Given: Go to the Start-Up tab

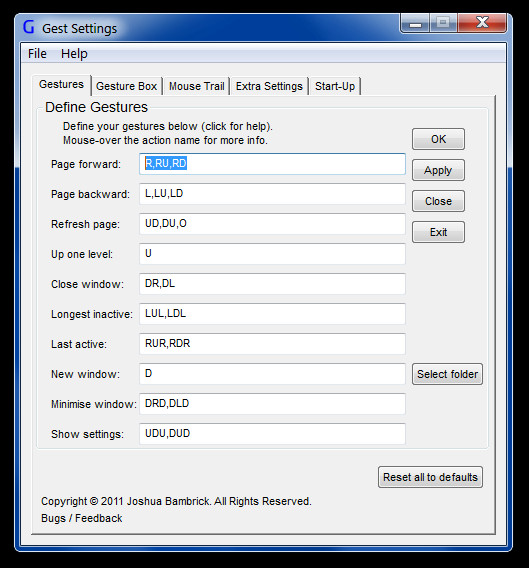Looking at the screenshot, I should 335,86.
